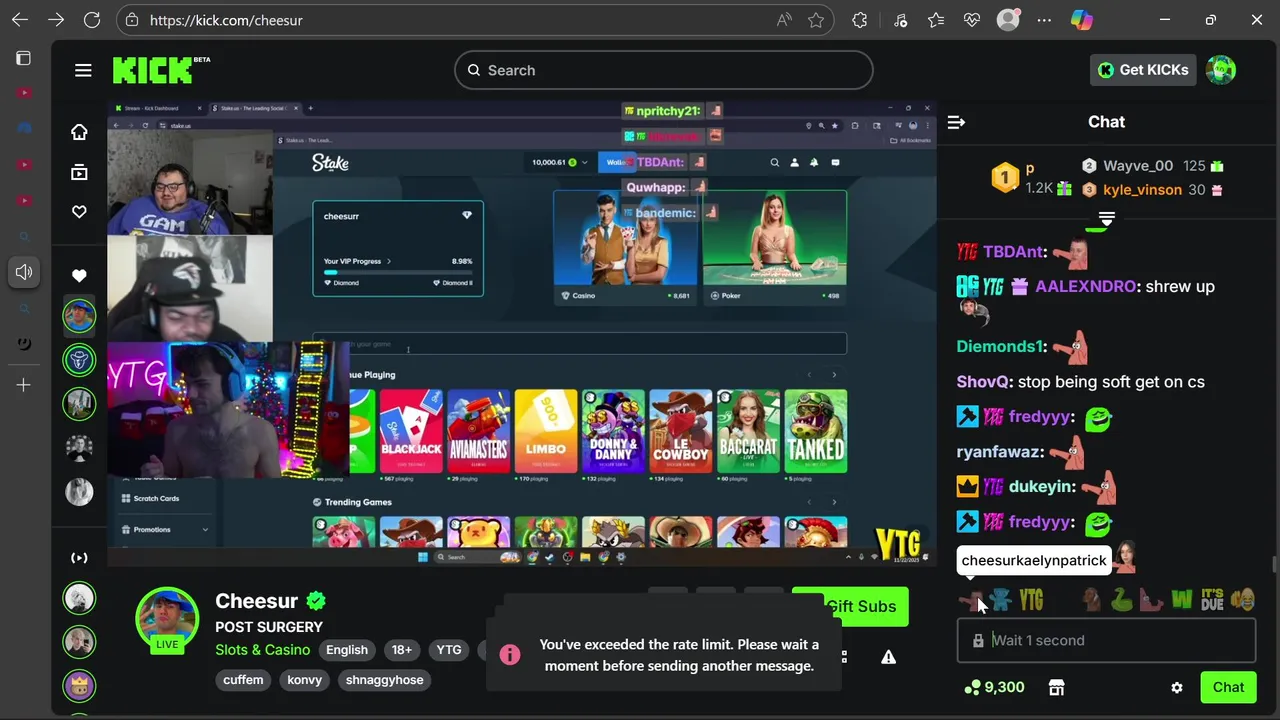Click Cheesur's live channel avatar

pos(167,619)
